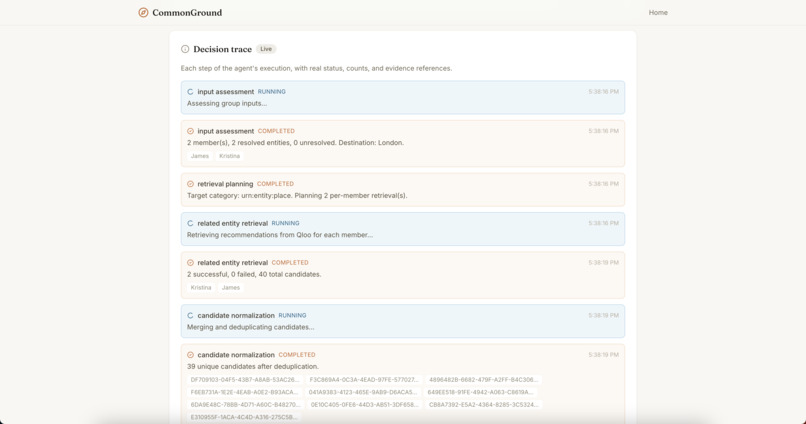Click the '2 member(s), 2 resolved entities' line
Screen dimensions: 806x424
(x=296, y=143)
